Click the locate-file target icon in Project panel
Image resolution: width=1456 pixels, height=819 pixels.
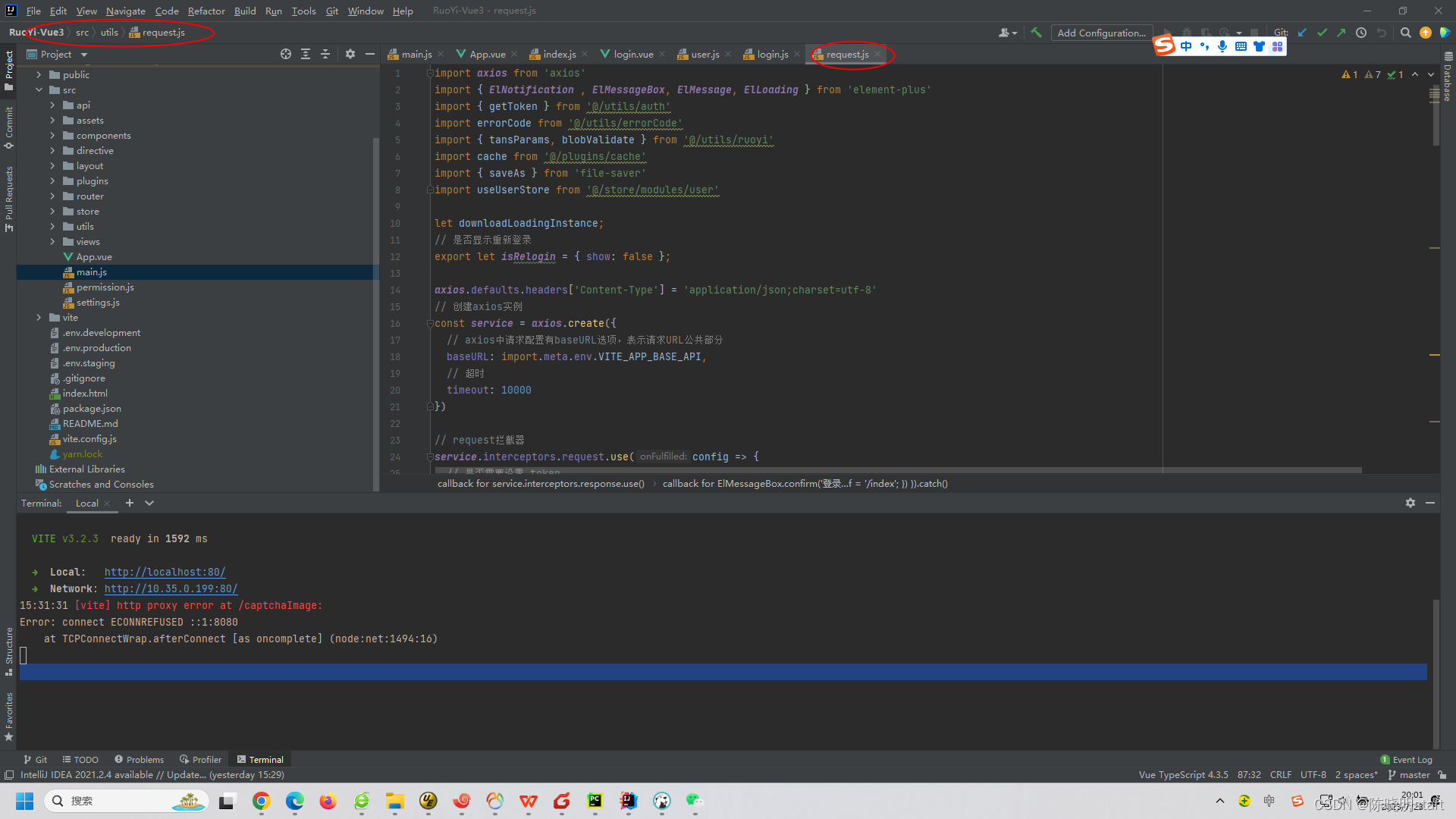pyautogui.click(x=285, y=54)
